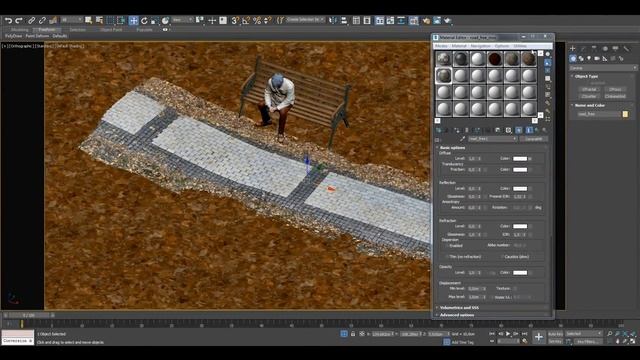
Task: Select the Cameras category icon
Action: pyautogui.click(x=597, y=58)
